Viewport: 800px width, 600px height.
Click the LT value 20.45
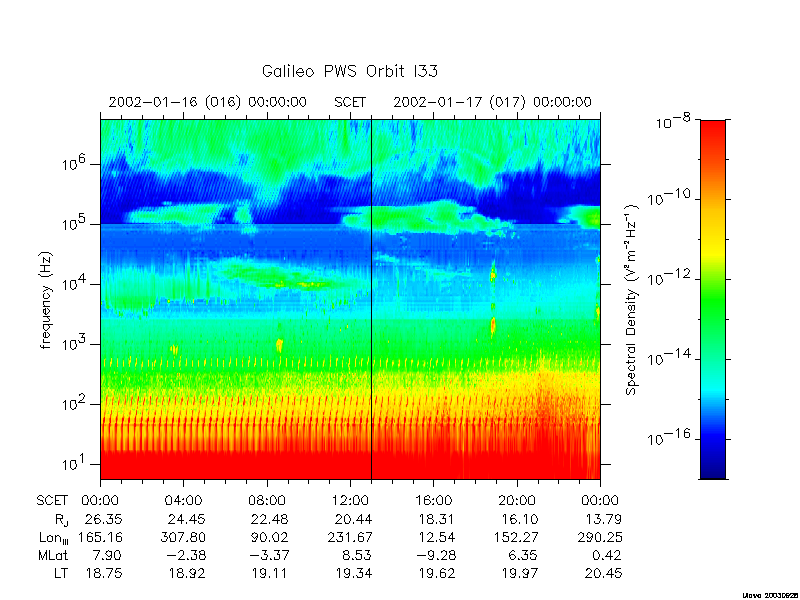[x=603, y=573]
